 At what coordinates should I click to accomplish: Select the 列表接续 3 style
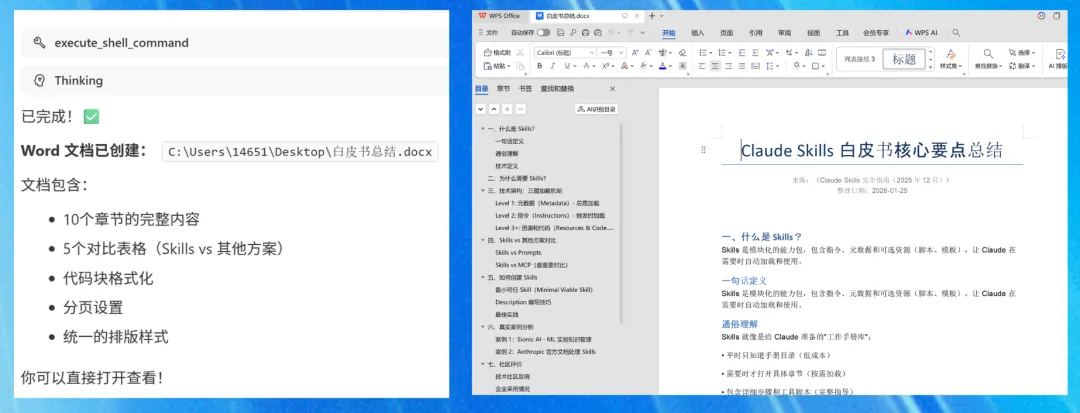click(860, 59)
